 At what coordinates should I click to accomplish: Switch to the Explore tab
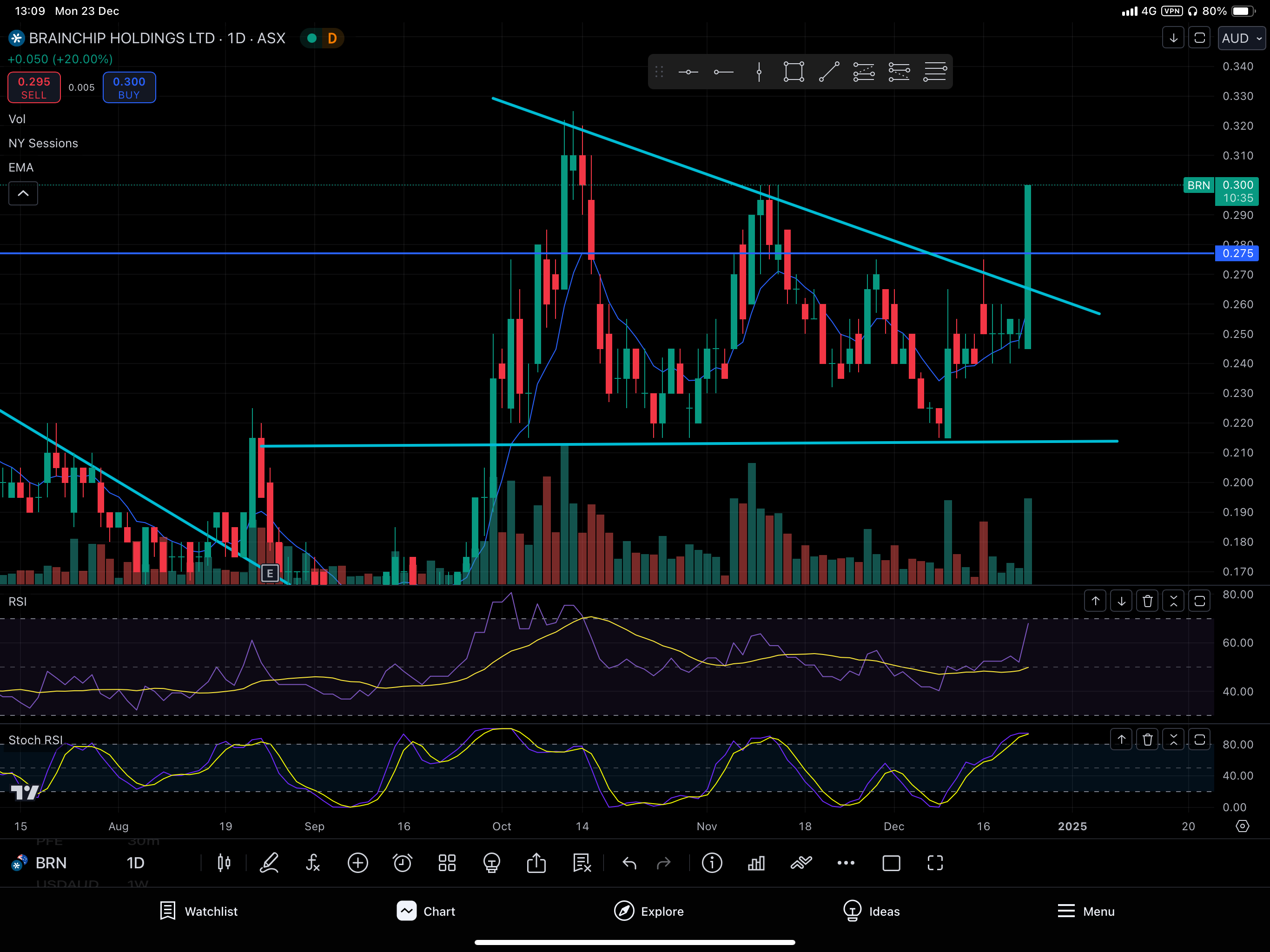coord(649,911)
